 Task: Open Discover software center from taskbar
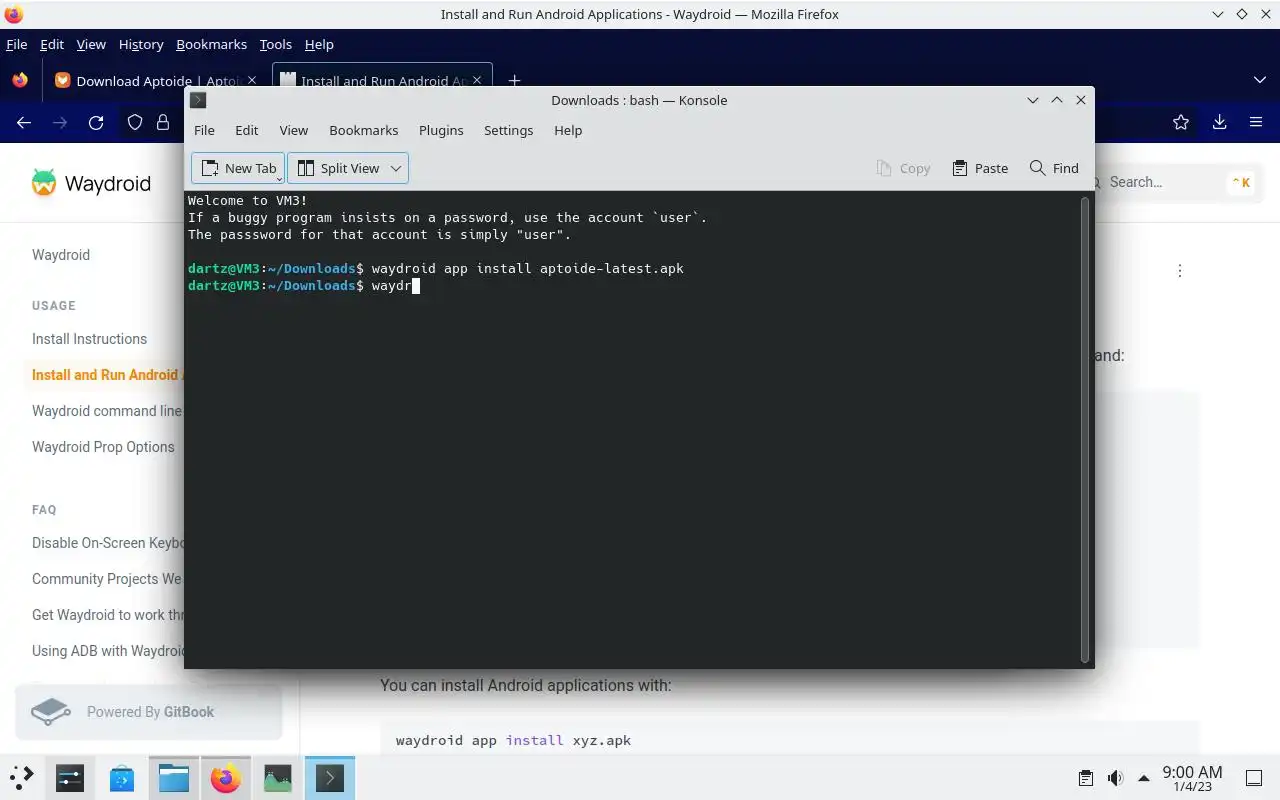[x=122, y=778]
